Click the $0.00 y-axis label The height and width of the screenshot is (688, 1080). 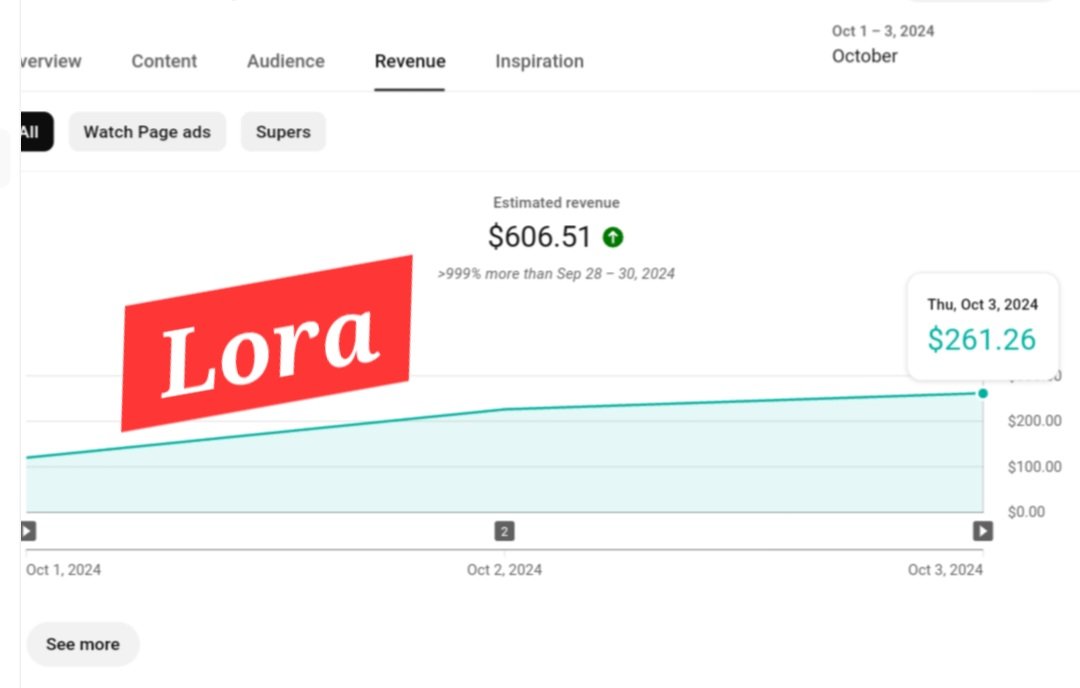[1026, 512]
